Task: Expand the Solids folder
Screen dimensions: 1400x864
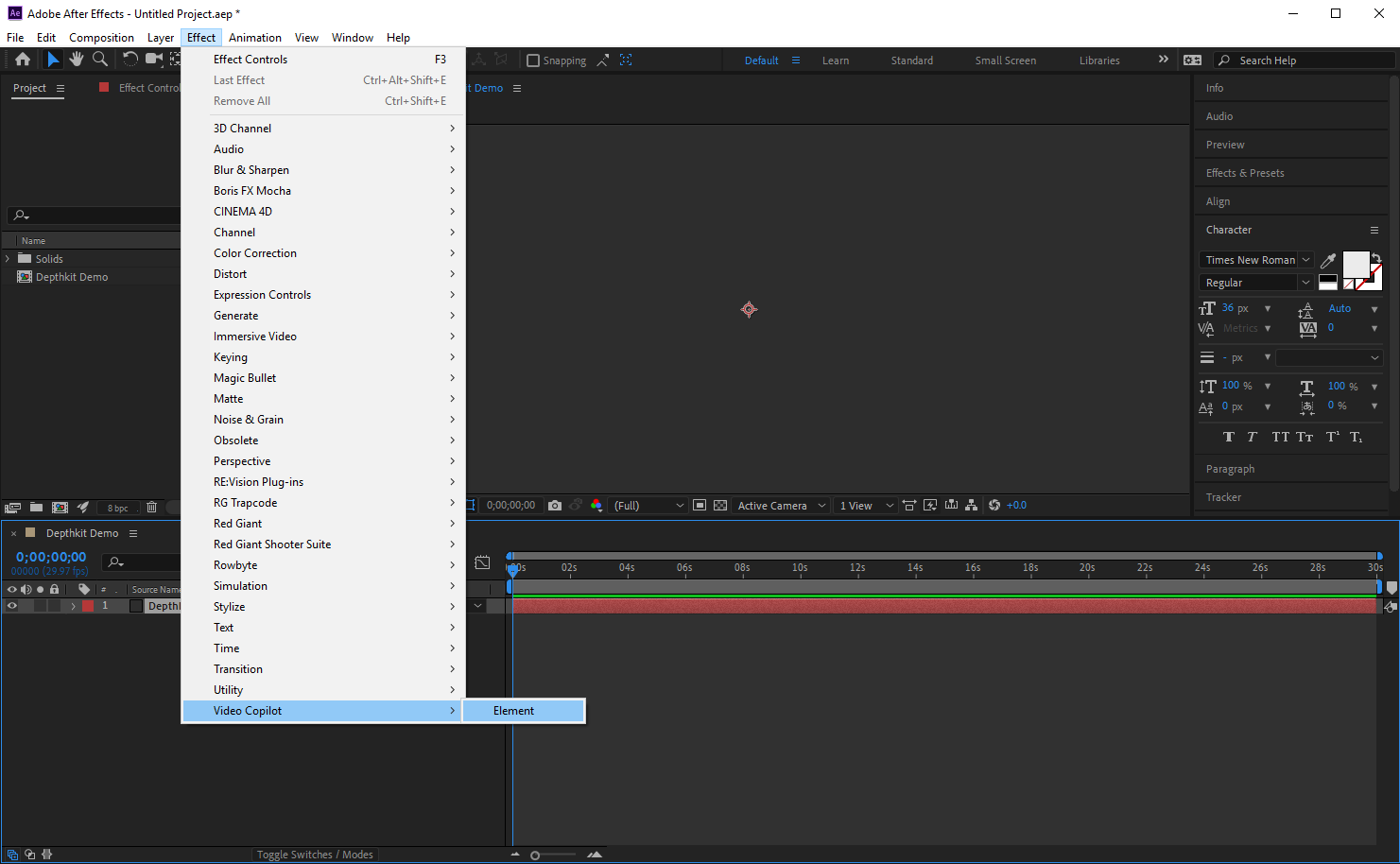Action: pyautogui.click(x=9, y=259)
